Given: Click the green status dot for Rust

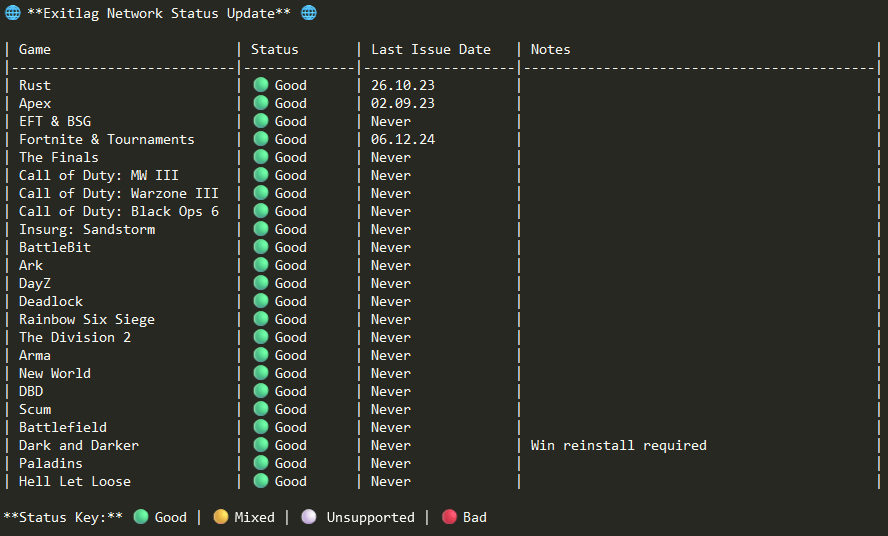Looking at the screenshot, I should tap(261, 85).
